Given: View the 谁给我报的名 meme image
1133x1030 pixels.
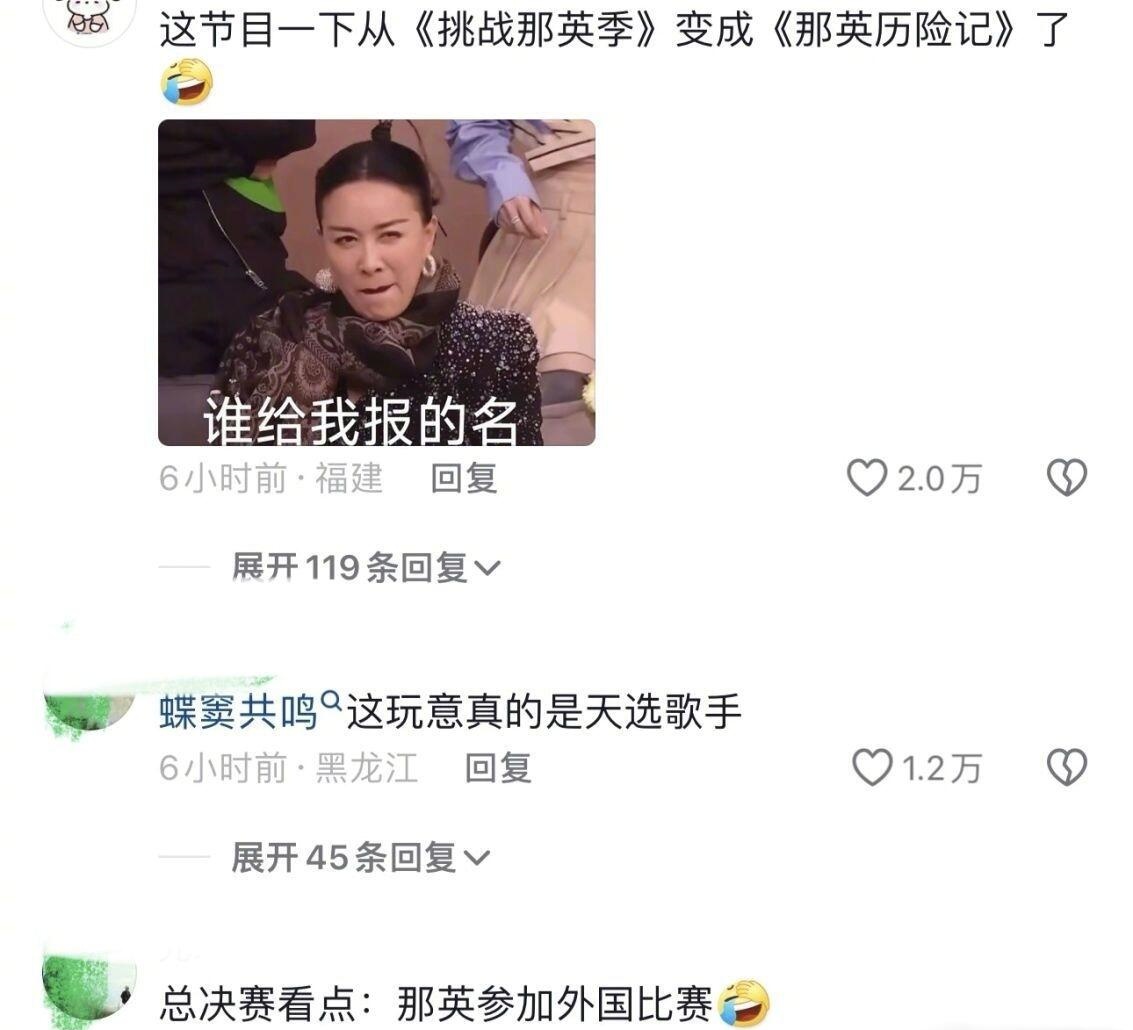Looking at the screenshot, I should (376, 282).
